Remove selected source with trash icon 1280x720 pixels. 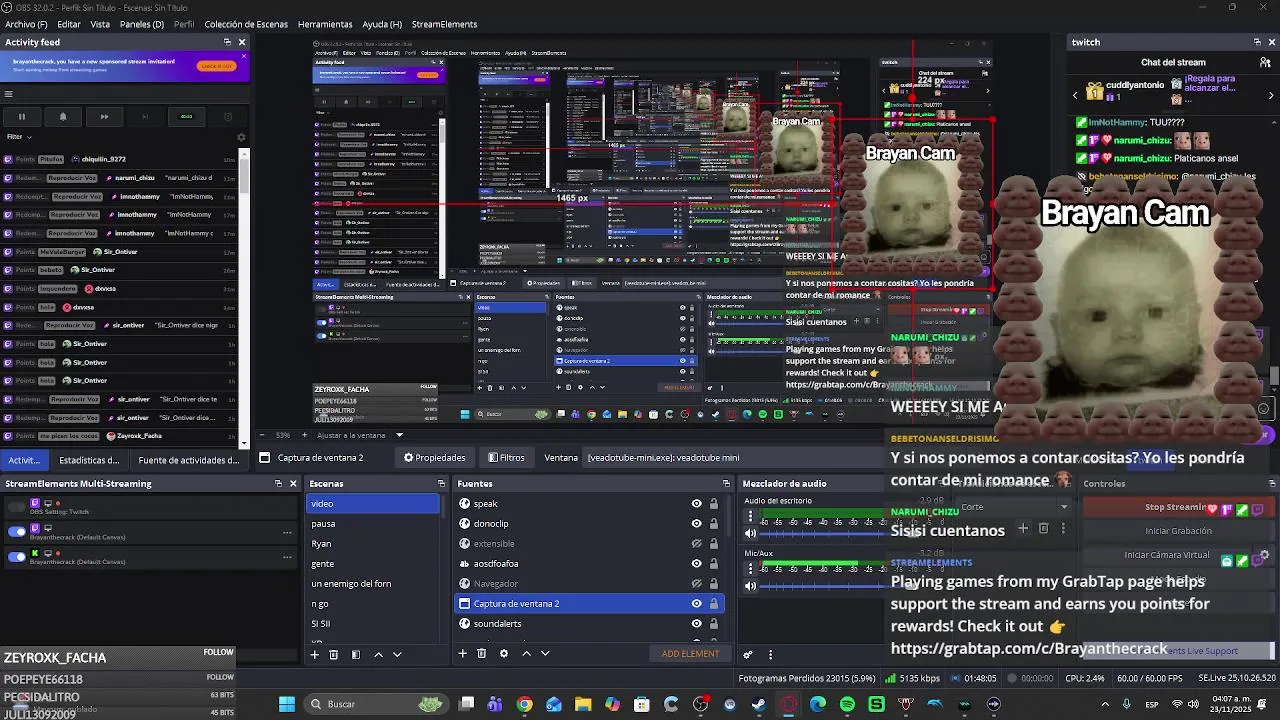(x=481, y=653)
